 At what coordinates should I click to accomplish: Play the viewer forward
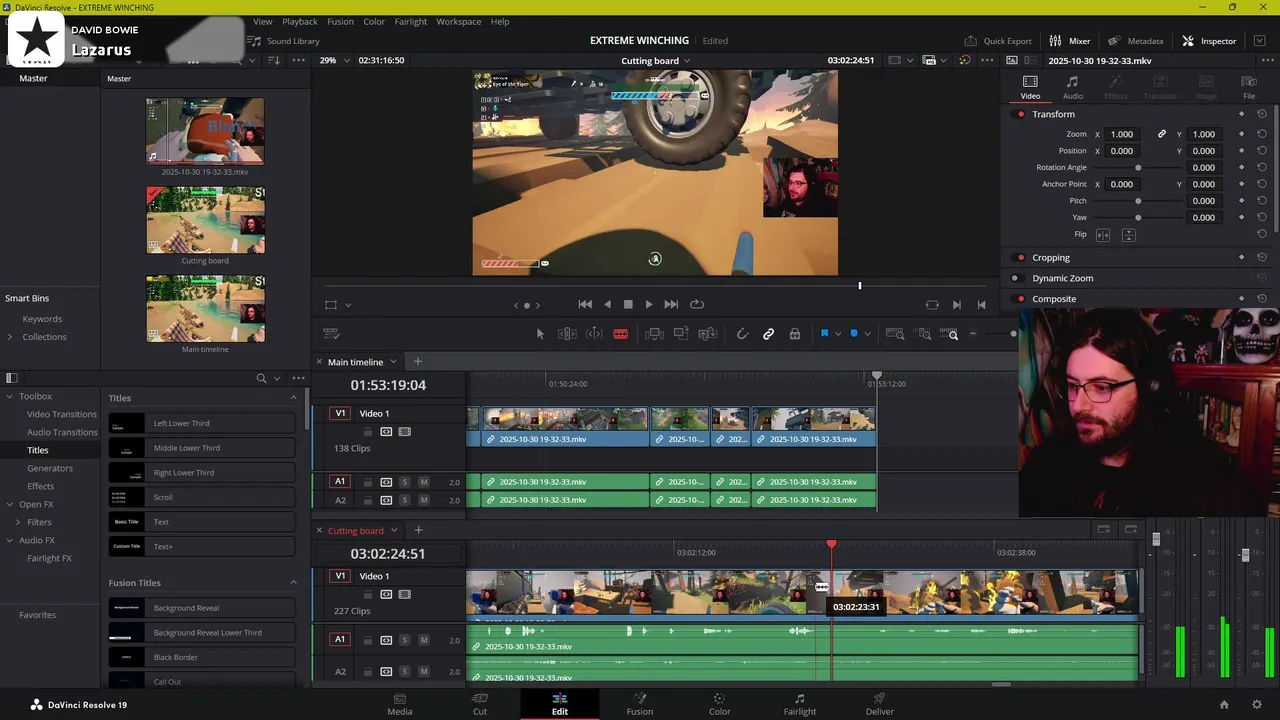tap(648, 304)
